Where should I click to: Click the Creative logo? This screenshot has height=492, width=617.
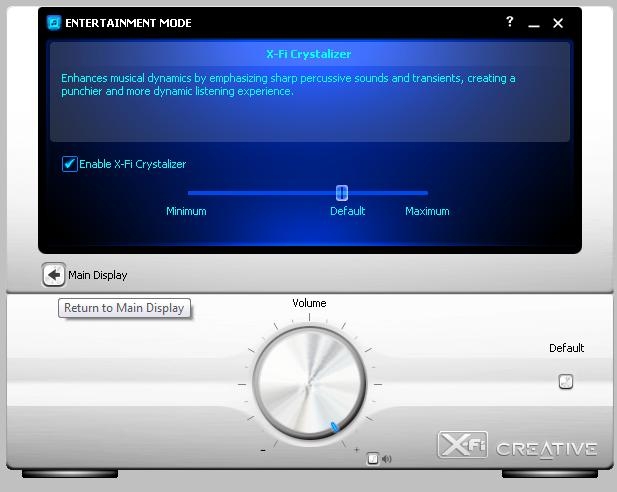click(x=547, y=449)
